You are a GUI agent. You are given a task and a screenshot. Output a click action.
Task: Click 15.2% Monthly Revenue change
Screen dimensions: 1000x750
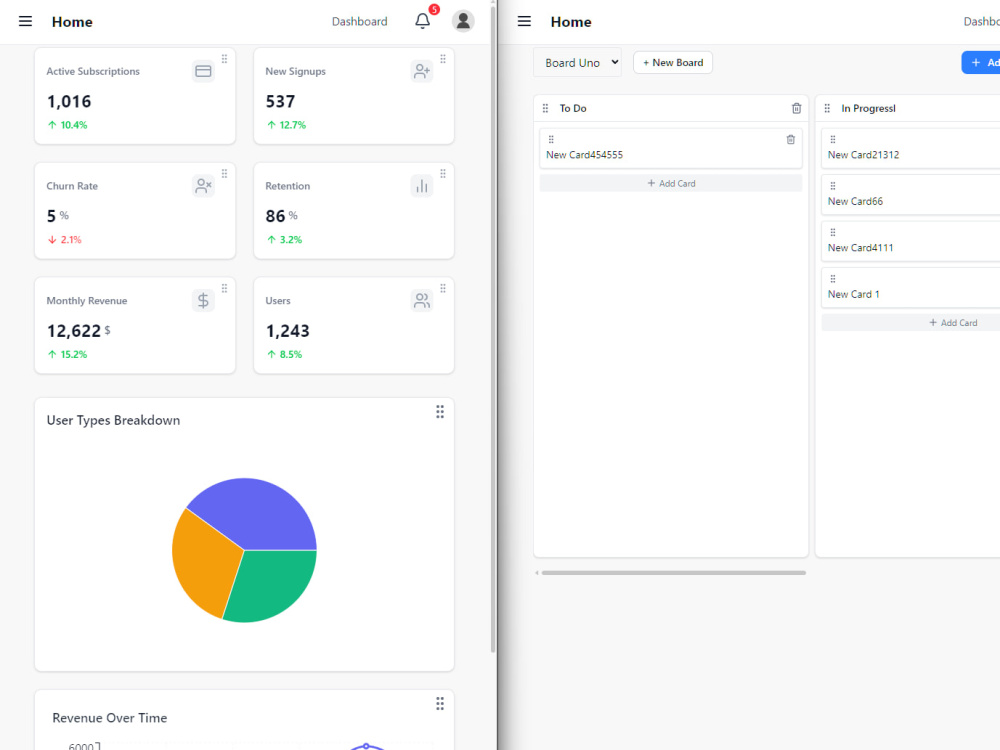[x=74, y=355]
